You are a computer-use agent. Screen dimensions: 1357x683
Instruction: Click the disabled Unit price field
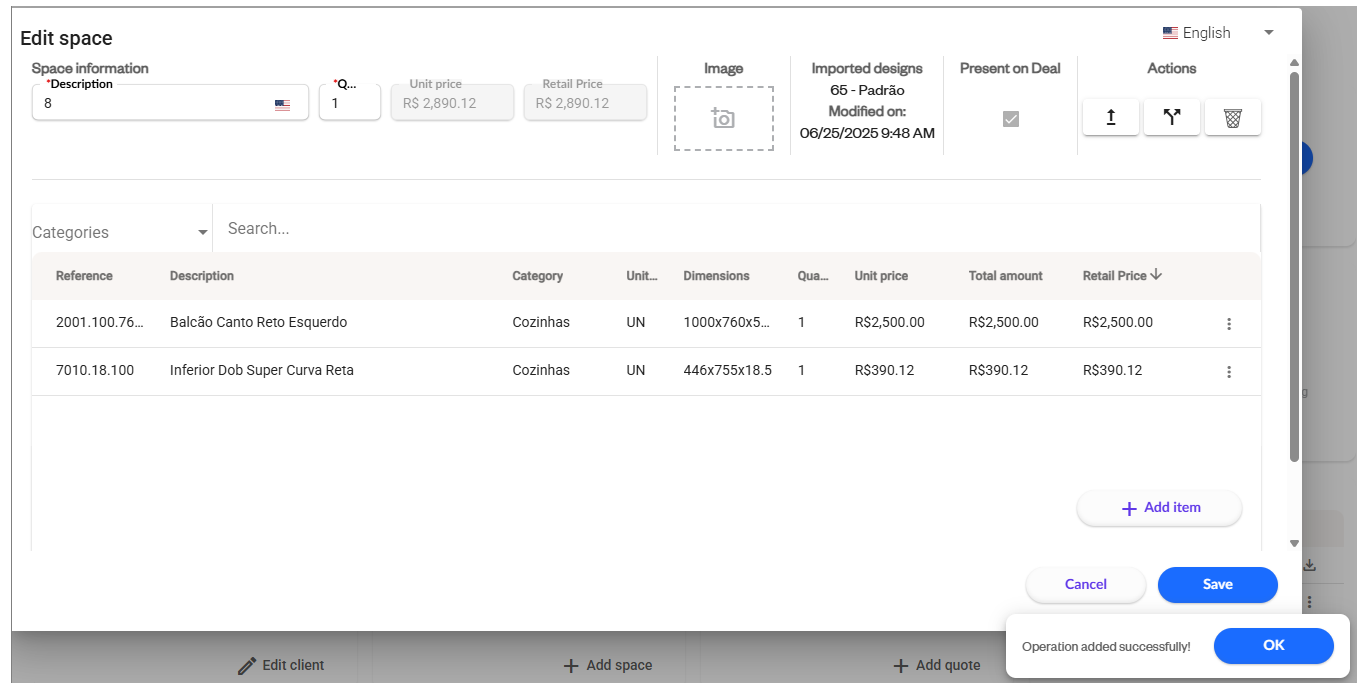tap(452, 103)
